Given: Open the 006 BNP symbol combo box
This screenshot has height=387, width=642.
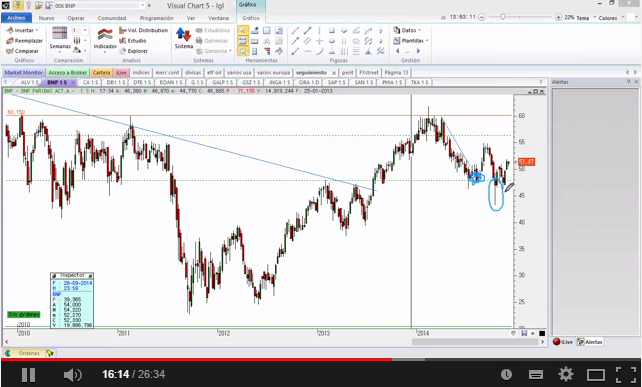Looking at the screenshot, I should pos(99,6).
